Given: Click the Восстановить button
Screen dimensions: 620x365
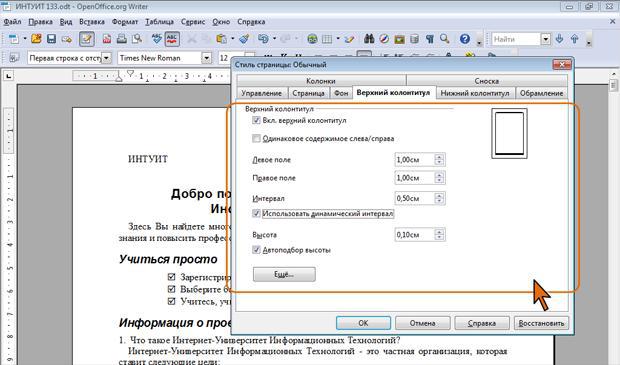Looking at the screenshot, I should [x=541, y=323].
